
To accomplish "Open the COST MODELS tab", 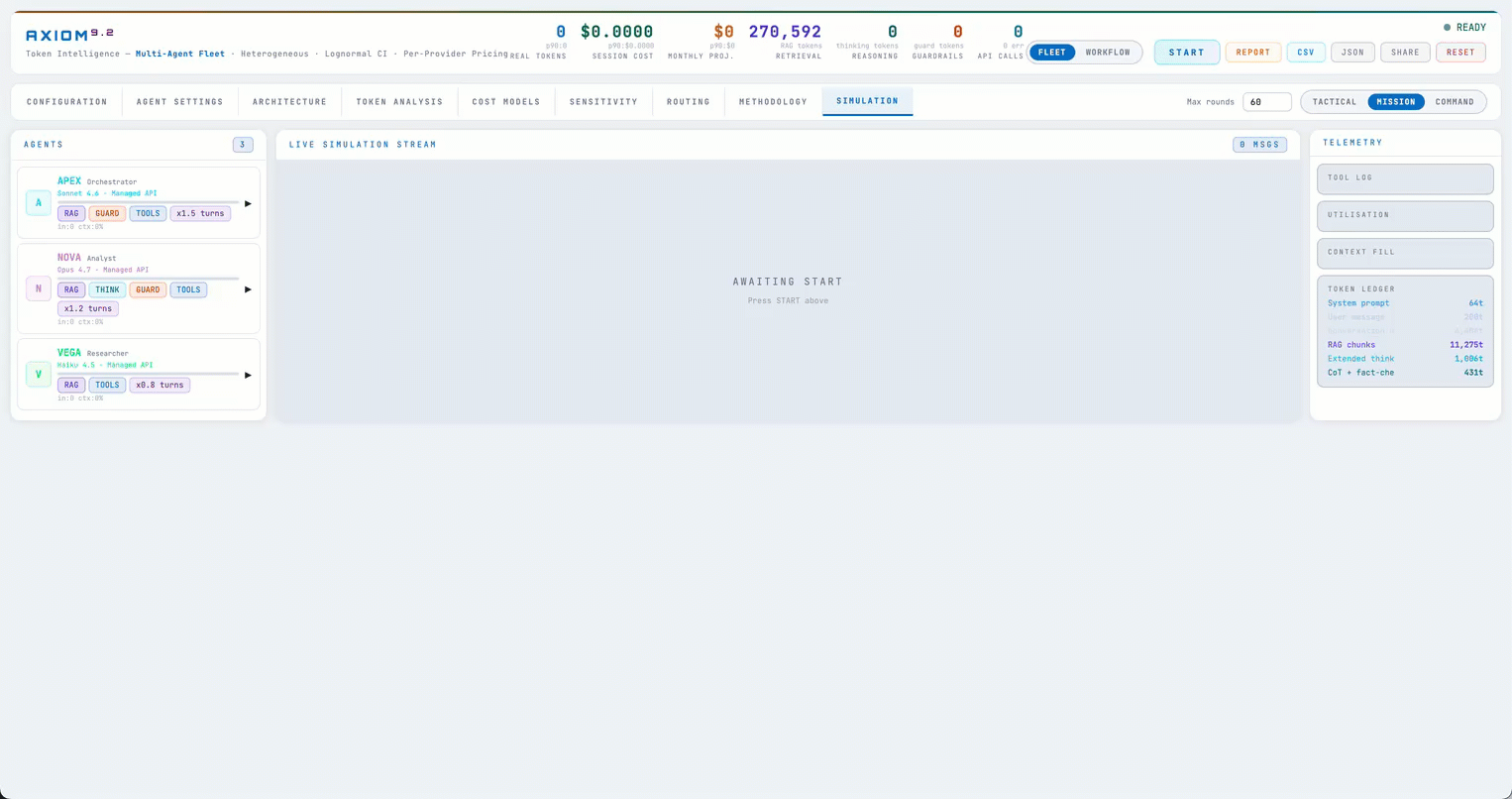I will (506, 102).
